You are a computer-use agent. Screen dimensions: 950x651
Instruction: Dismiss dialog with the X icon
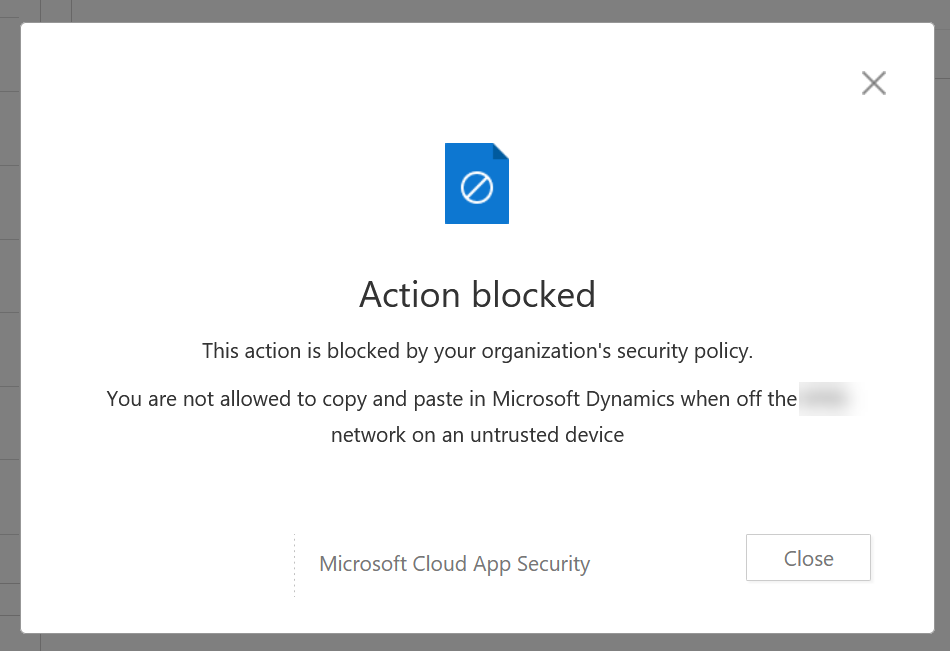874,83
